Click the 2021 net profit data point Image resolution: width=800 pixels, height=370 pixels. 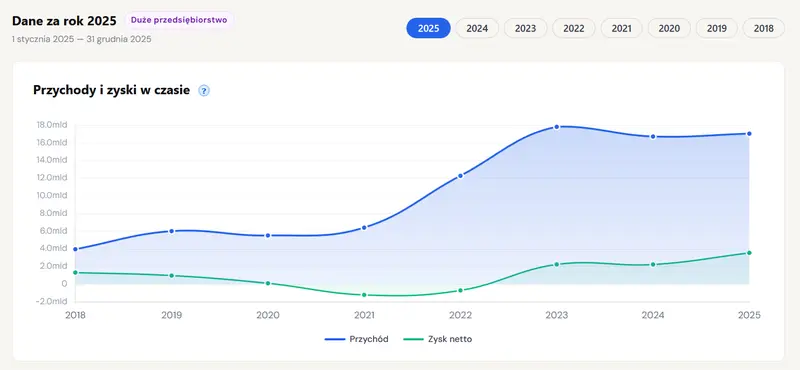coord(364,295)
